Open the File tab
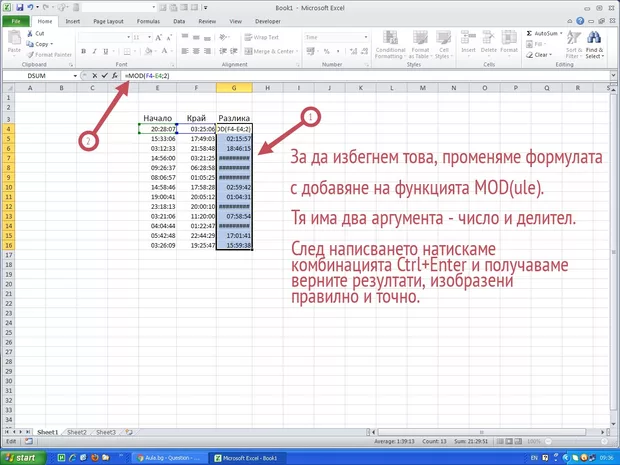This screenshot has height=465, width=620. tap(16, 21)
